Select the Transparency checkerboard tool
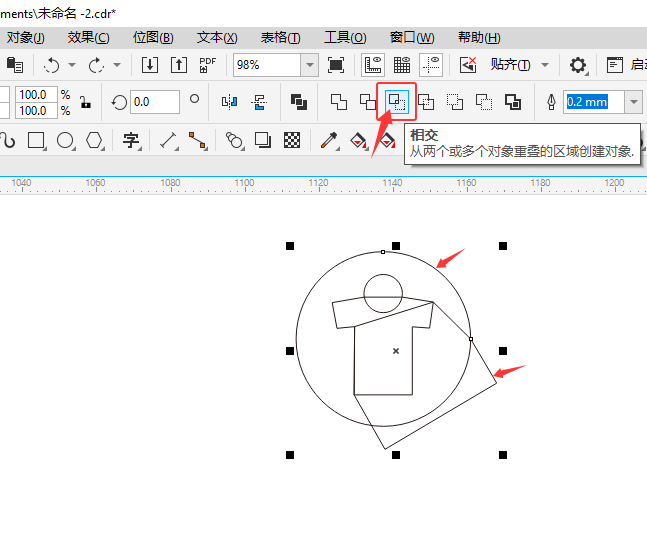Viewport: 647px width, 537px height. (292, 140)
